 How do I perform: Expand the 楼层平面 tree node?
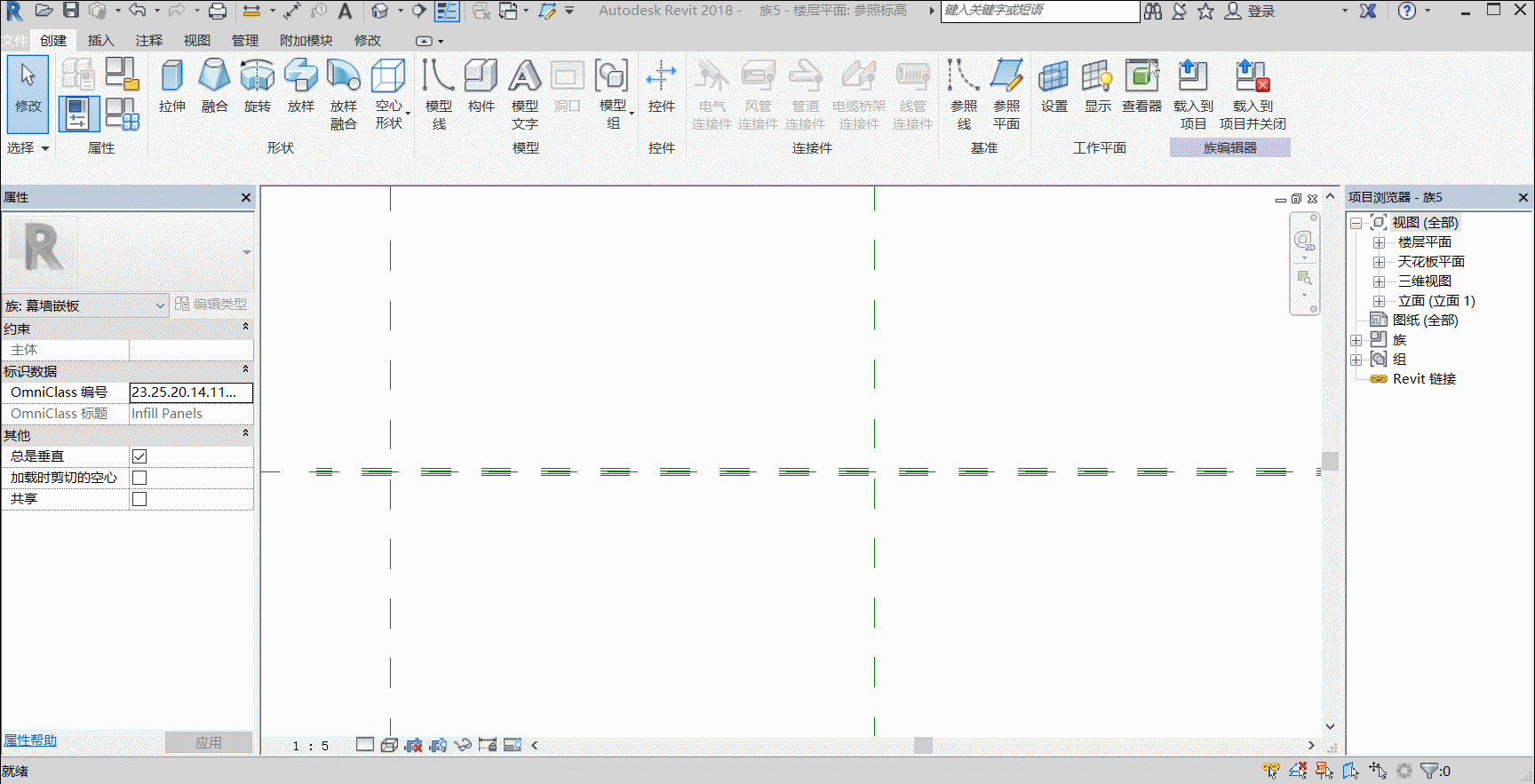pos(1379,242)
